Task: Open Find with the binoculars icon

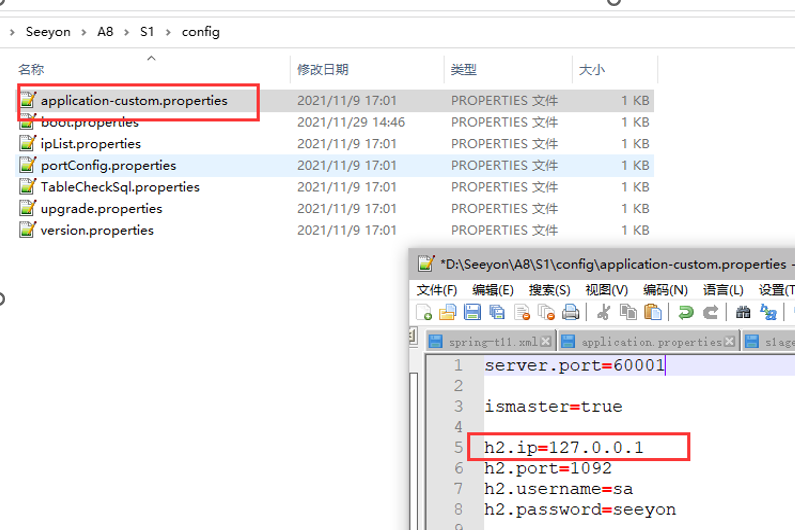Action: tap(743, 312)
